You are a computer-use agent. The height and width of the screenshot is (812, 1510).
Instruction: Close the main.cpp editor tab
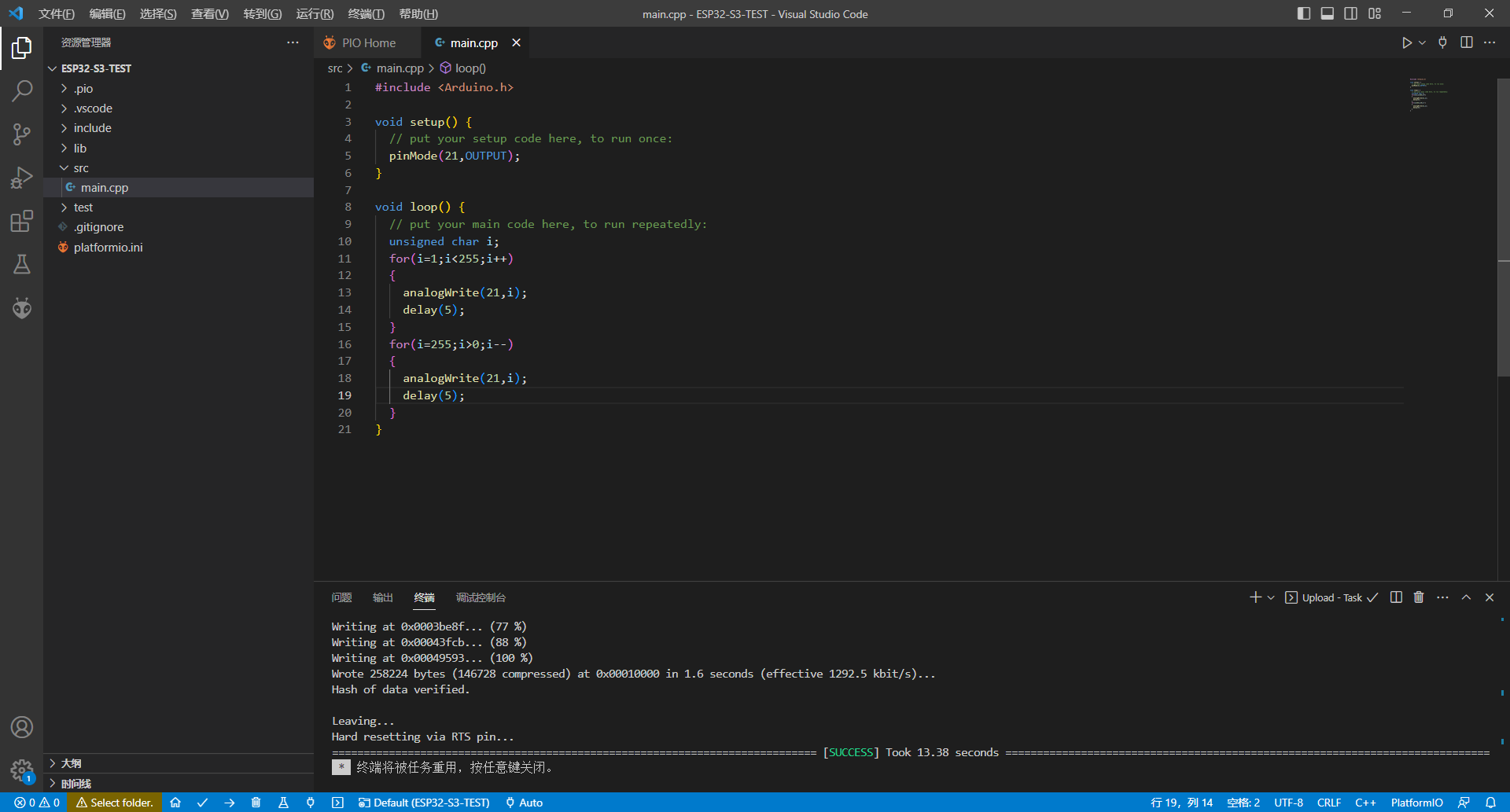coord(516,42)
